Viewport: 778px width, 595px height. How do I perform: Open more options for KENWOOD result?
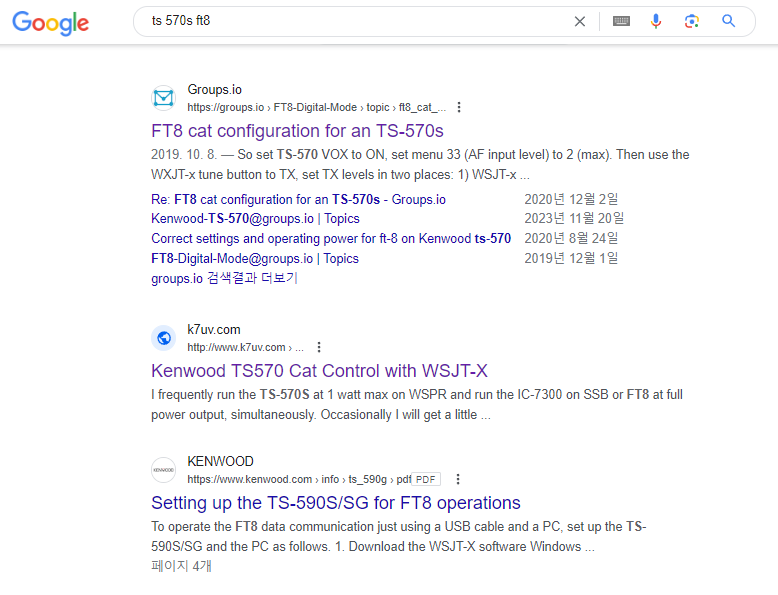pyautogui.click(x=458, y=479)
